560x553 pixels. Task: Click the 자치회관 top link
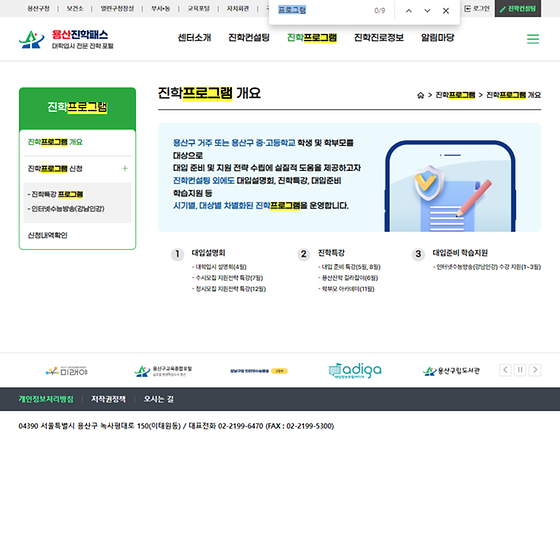(238, 9)
